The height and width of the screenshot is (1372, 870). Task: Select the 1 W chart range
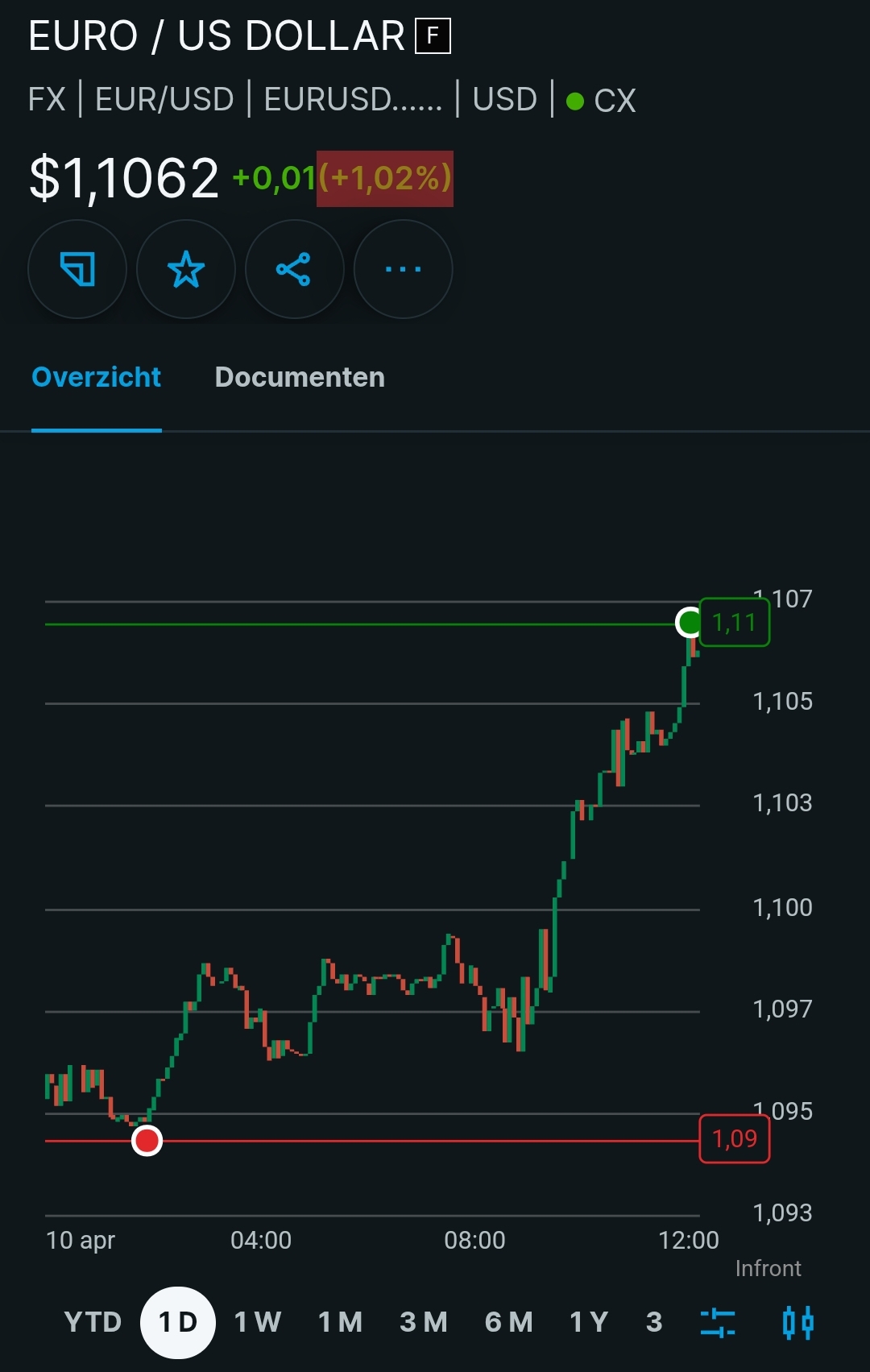pos(257,1322)
